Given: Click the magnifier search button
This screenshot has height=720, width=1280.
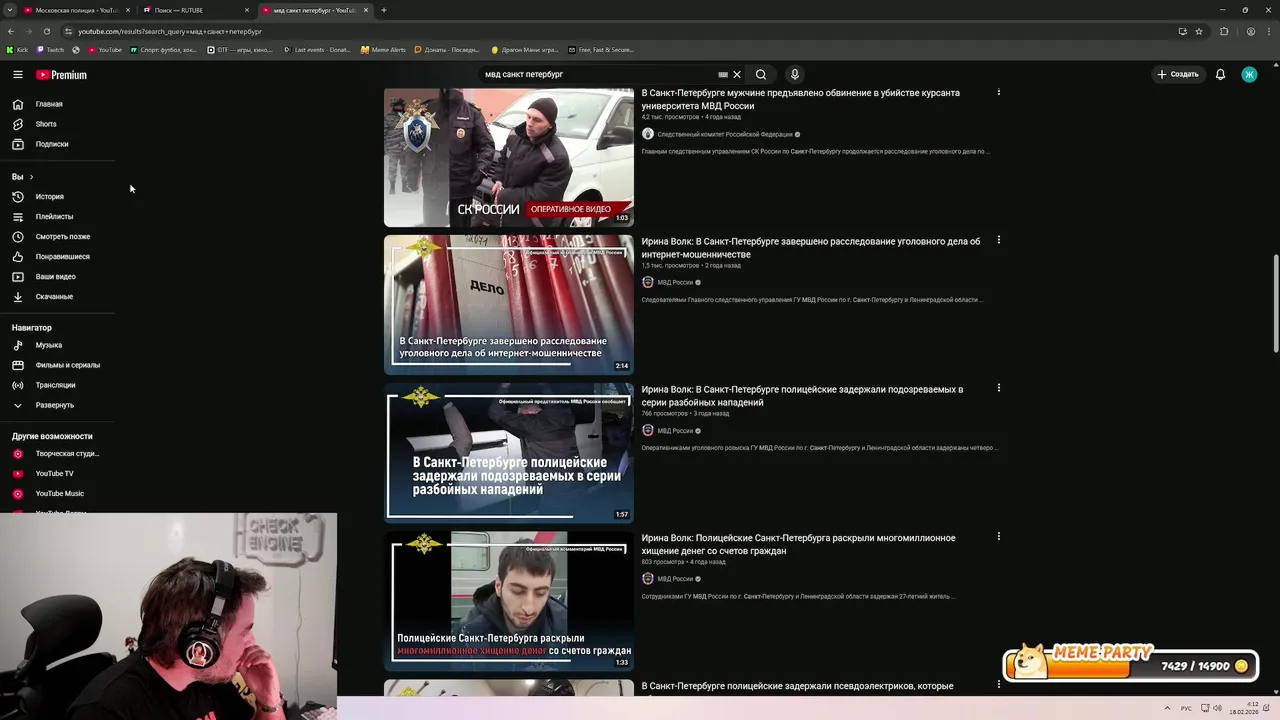Looking at the screenshot, I should pyautogui.click(x=761, y=75).
